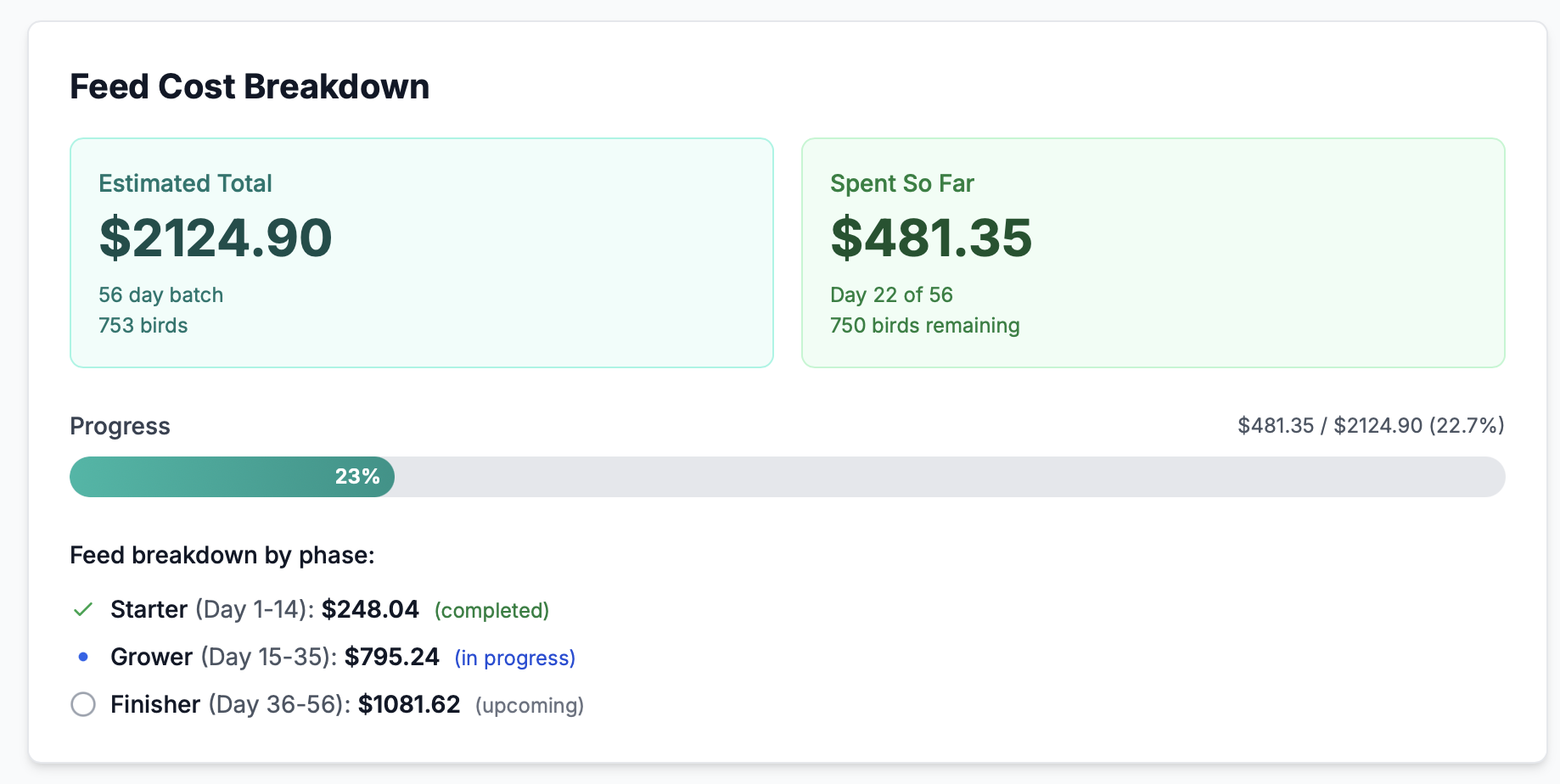Image resolution: width=1560 pixels, height=784 pixels.
Task: Click the Feed Cost Breakdown heading
Action: [250, 87]
